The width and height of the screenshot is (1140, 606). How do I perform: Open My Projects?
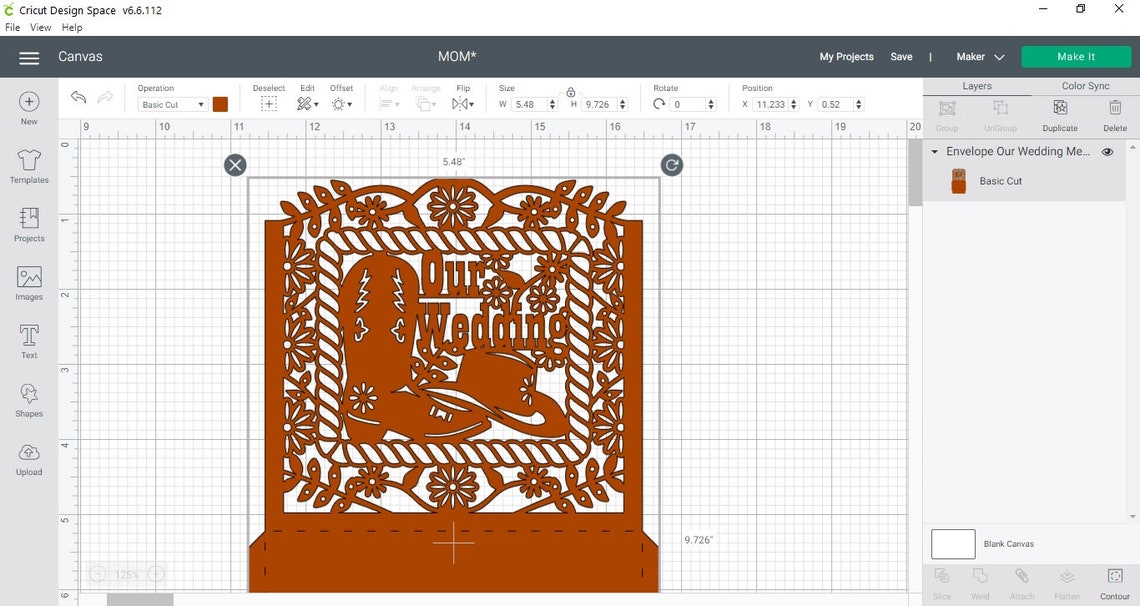point(846,56)
